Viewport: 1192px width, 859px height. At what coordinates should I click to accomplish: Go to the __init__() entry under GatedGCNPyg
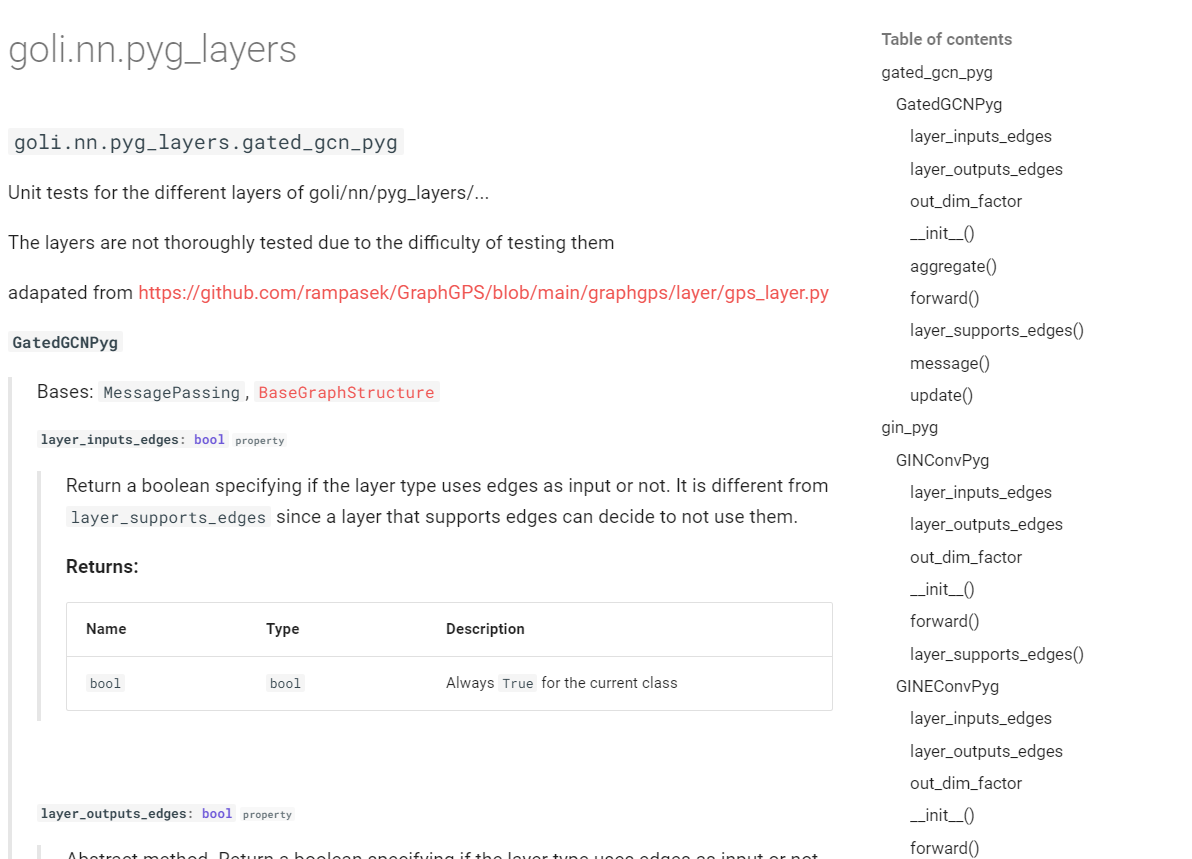pos(941,233)
